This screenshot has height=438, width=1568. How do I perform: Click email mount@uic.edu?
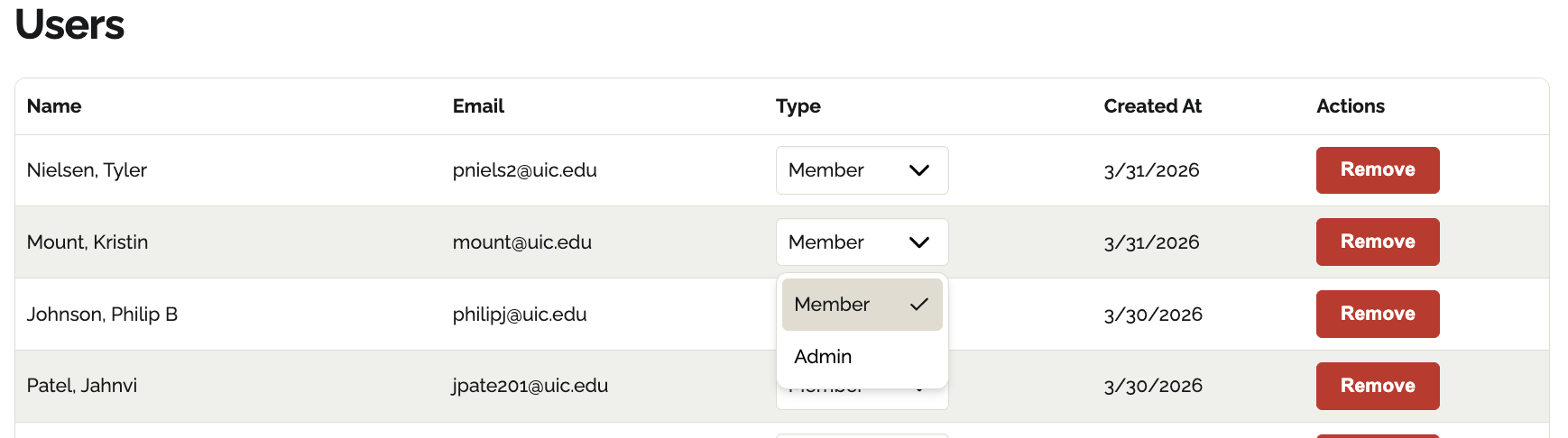pyautogui.click(x=522, y=242)
